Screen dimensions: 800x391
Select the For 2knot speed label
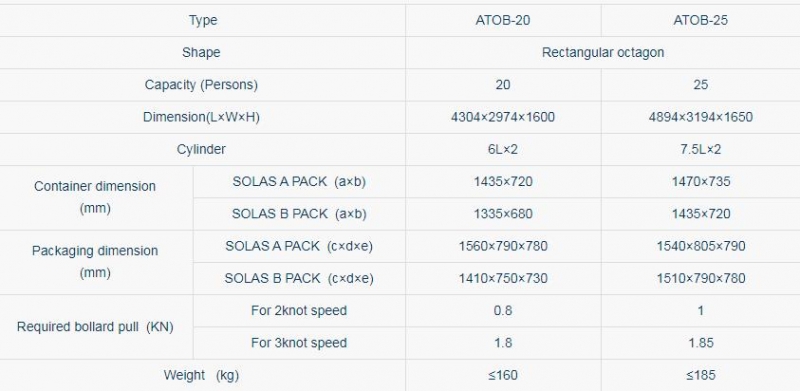coord(299,311)
